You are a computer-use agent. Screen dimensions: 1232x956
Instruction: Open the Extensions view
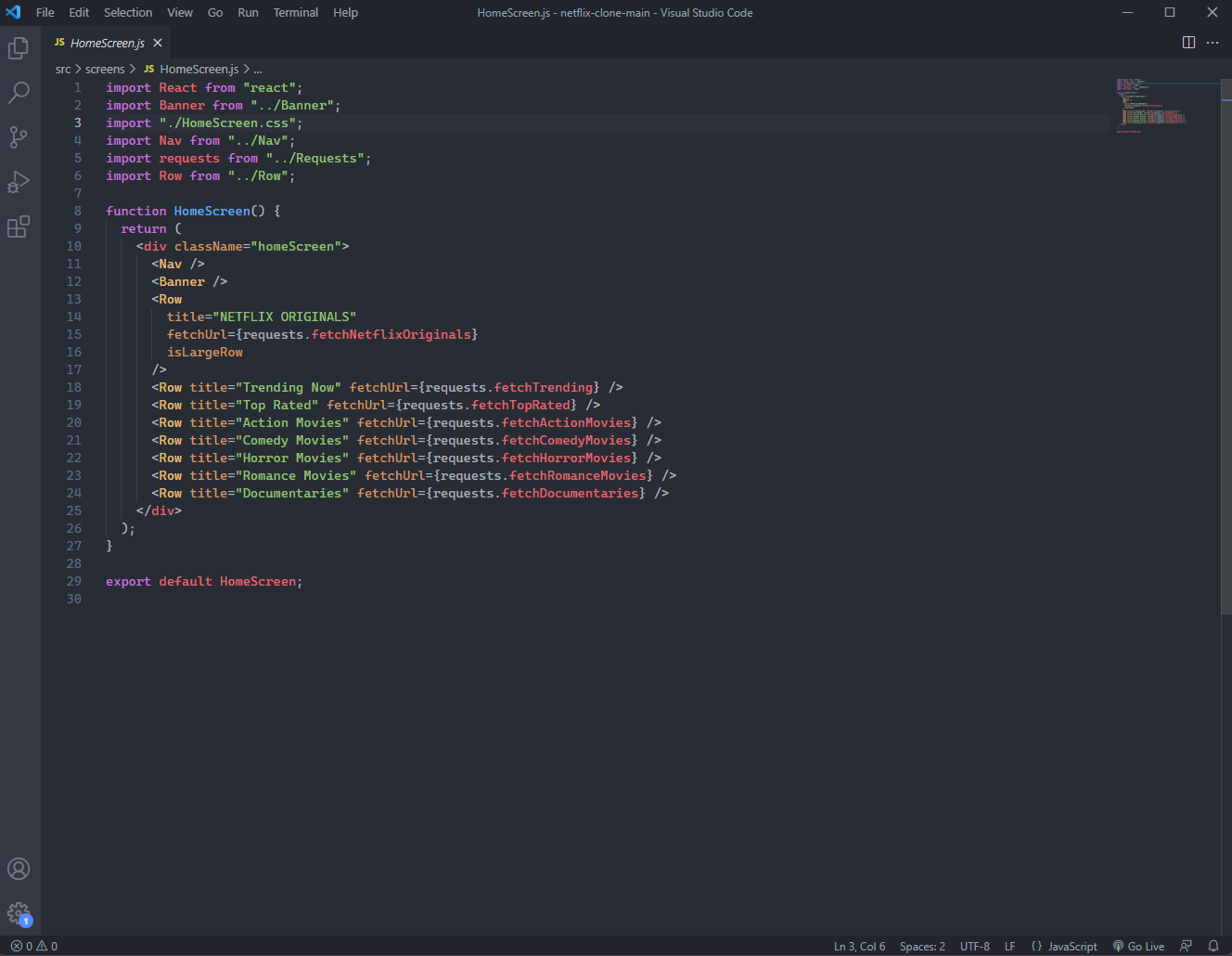[19, 226]
